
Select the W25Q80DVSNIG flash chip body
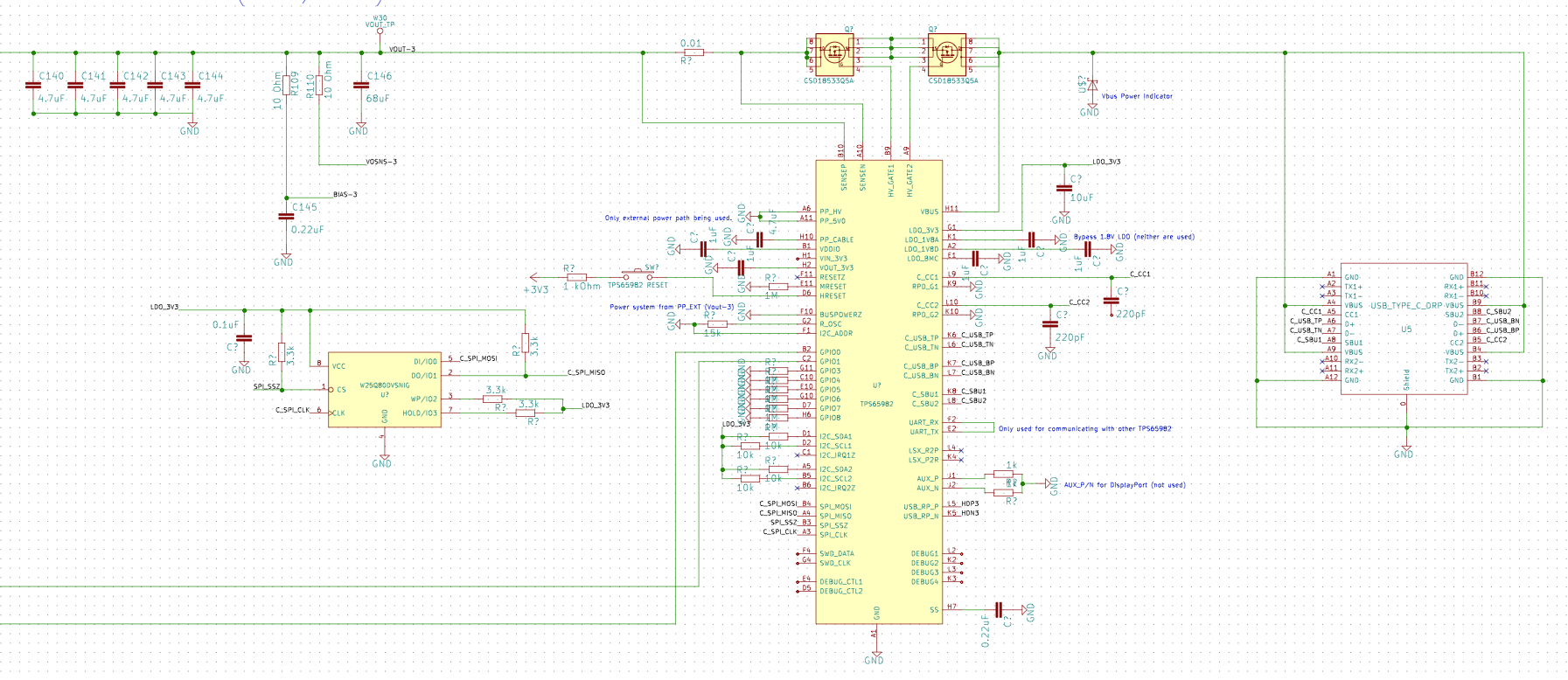[385, 389]
